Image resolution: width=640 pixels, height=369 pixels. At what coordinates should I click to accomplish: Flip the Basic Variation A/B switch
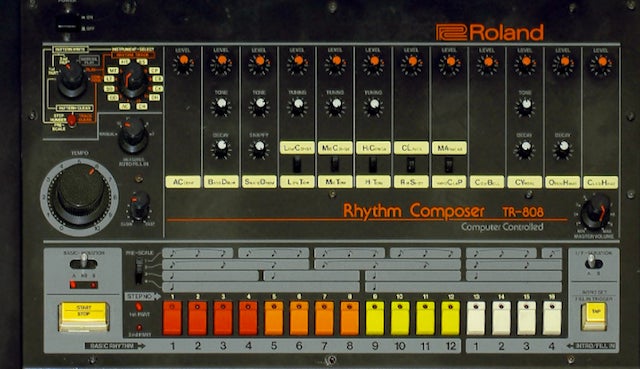tap(84, 262)
